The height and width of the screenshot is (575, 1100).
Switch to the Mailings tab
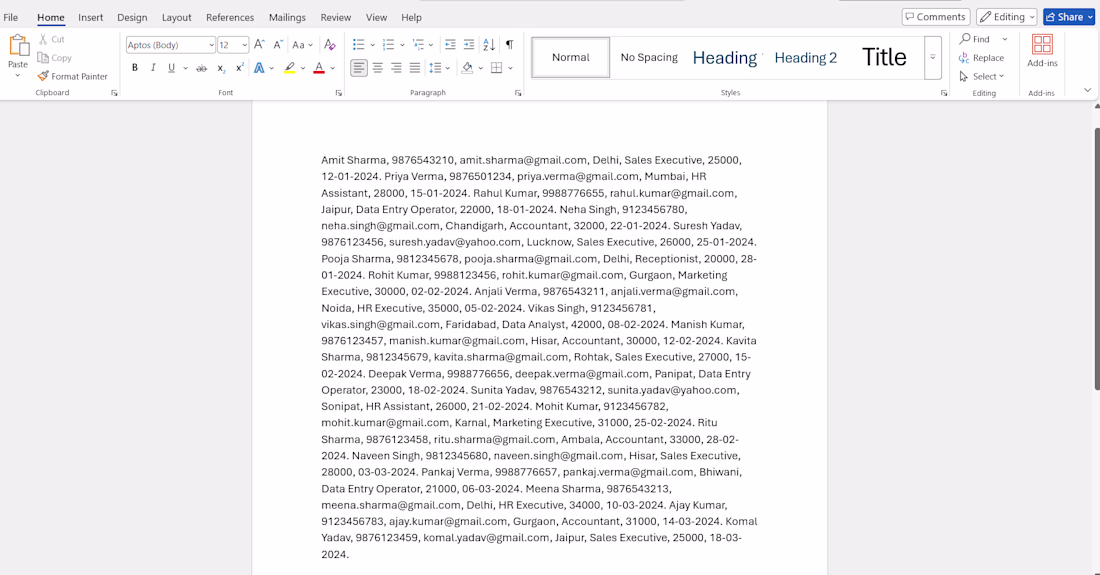point(287,17)
